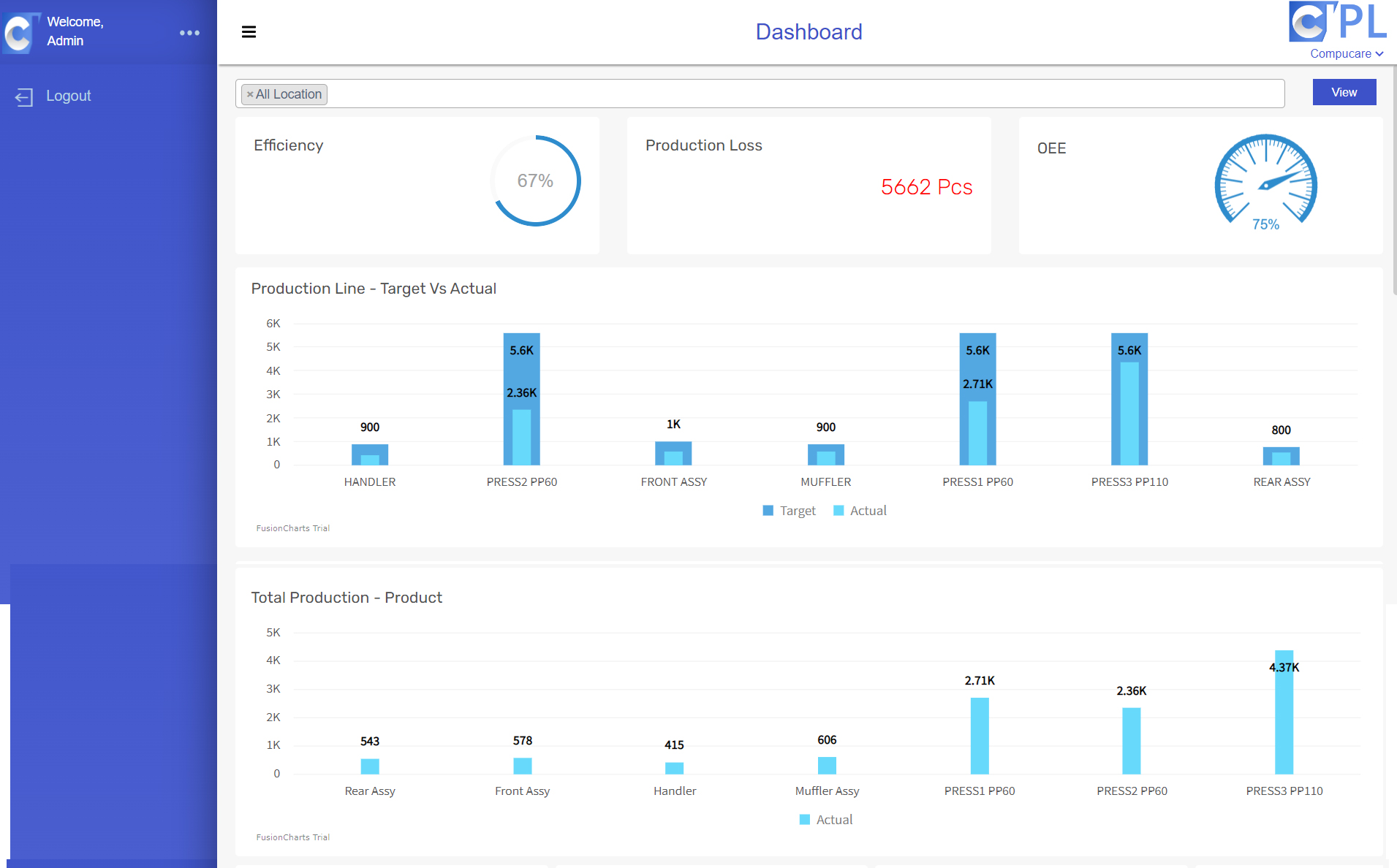Toggle the Actual legend under Total Production chart
The width and height of the screenshot is (1397, 868).
pos(825,819)
